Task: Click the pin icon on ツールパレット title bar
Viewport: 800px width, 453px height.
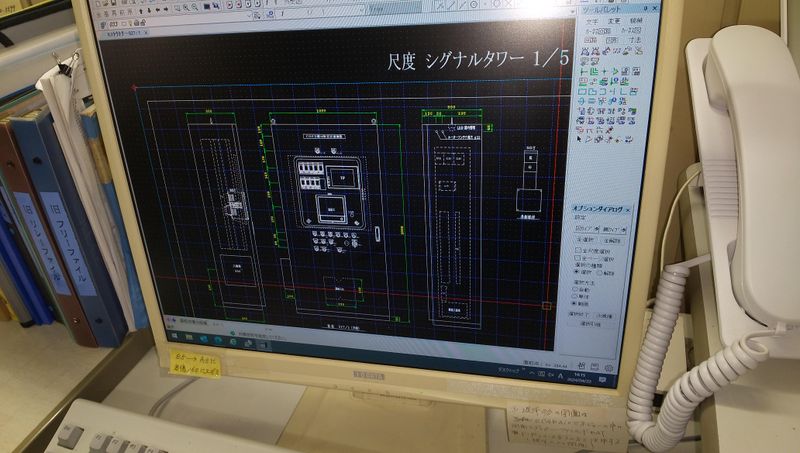Action: pos(643,9)
